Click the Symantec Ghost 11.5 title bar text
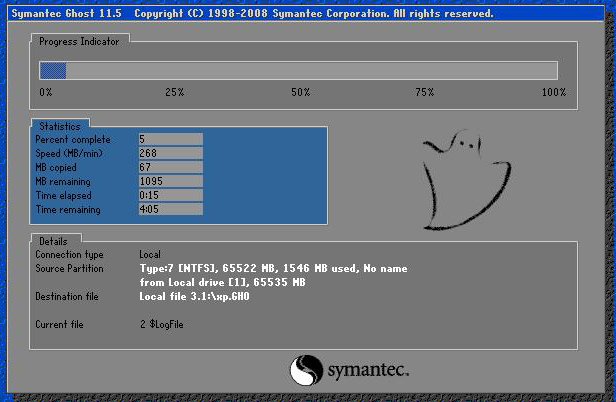The image size is (616, 402). tap(252, 13)
